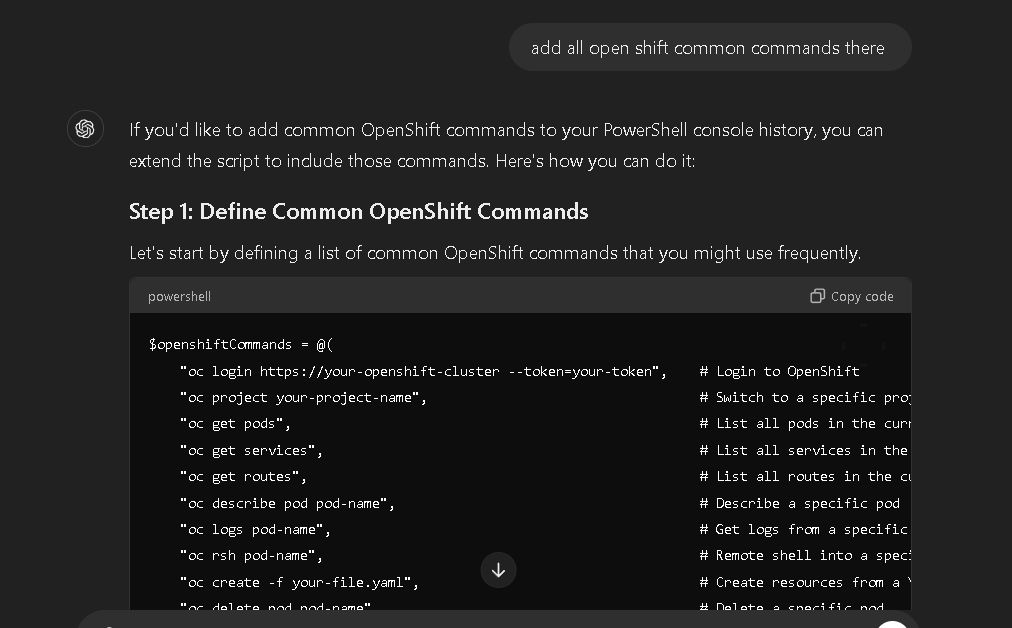Click the 'oc describe pod pod-name' command

[287, 503]
